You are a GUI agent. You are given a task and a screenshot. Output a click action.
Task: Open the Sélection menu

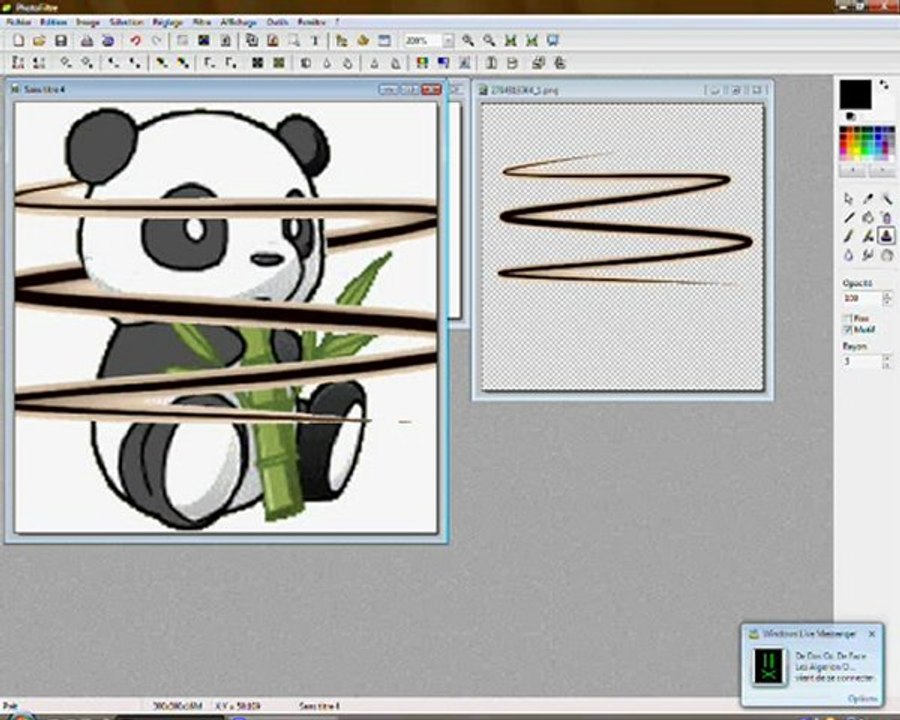(126, 22)
